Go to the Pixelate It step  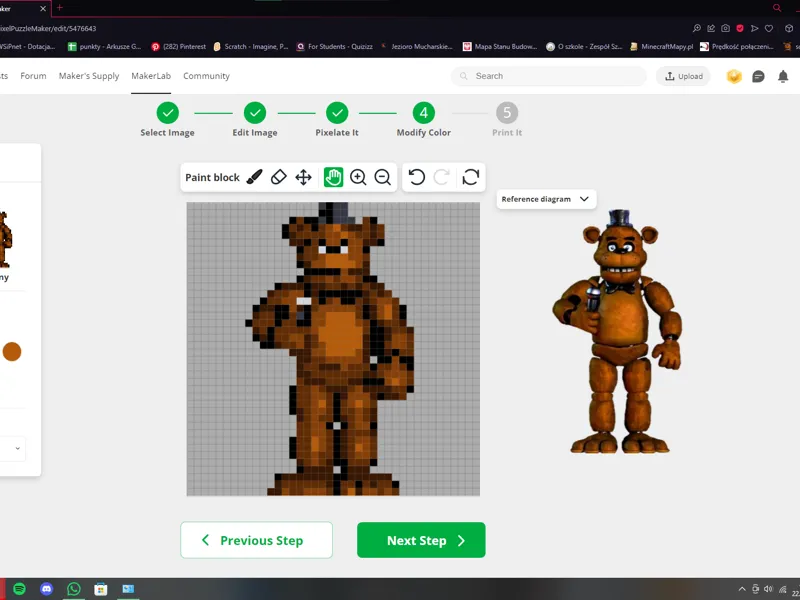point(337,120)
